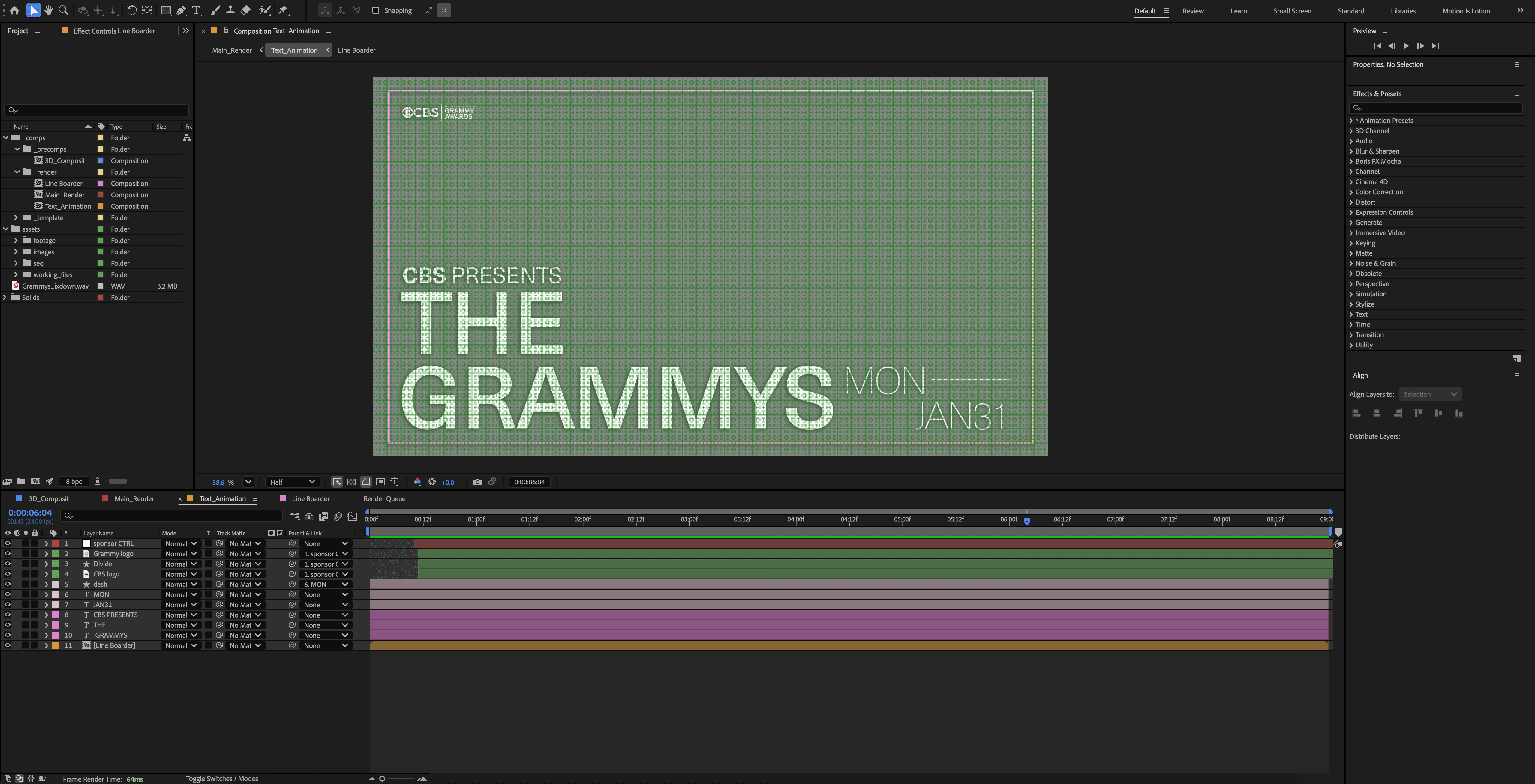Image resolution: width=1535 pixels, height=784 pixels.
Task: Click the take snapshot camera icon
Action: pos(477,482)
